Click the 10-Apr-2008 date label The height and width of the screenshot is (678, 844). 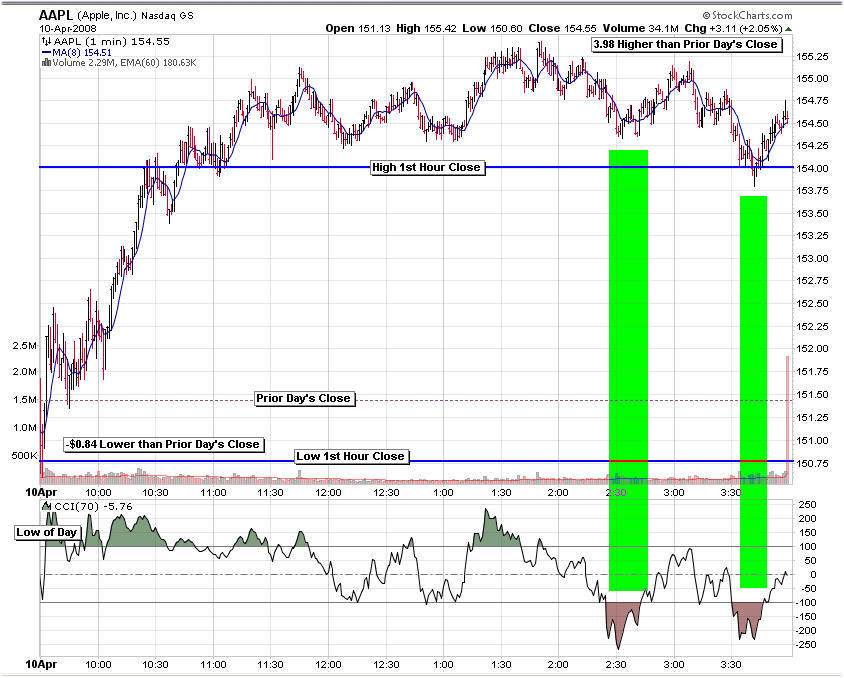(68, 29)
